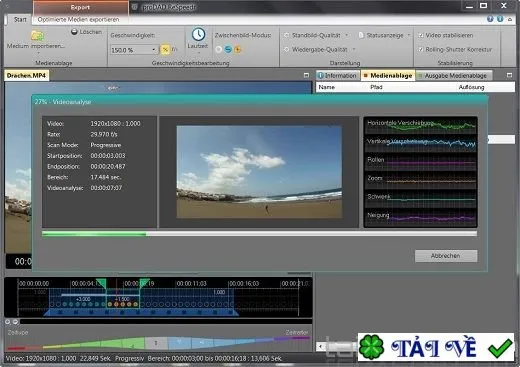Switch to the Start ribbon tab

coord(20,19)
